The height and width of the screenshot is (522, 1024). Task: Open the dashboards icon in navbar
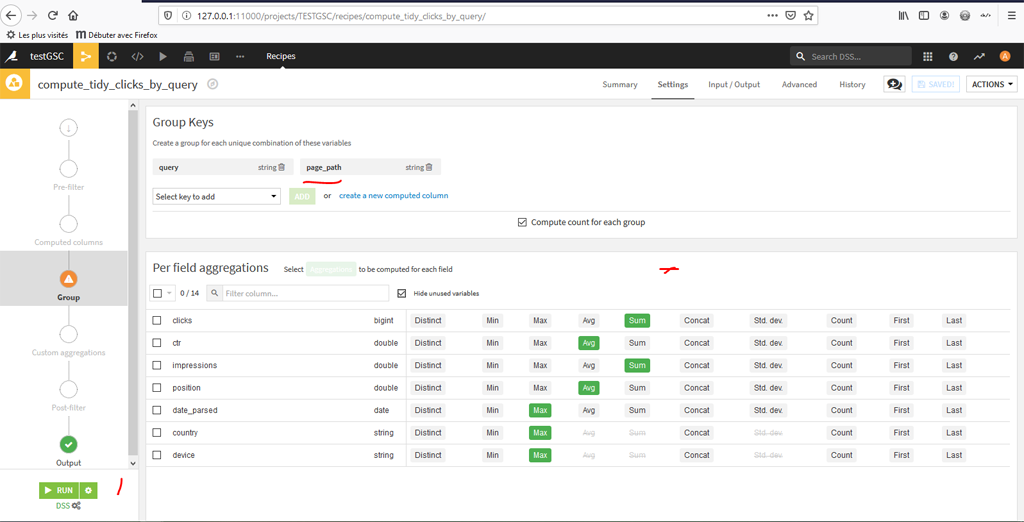point(214,57)
